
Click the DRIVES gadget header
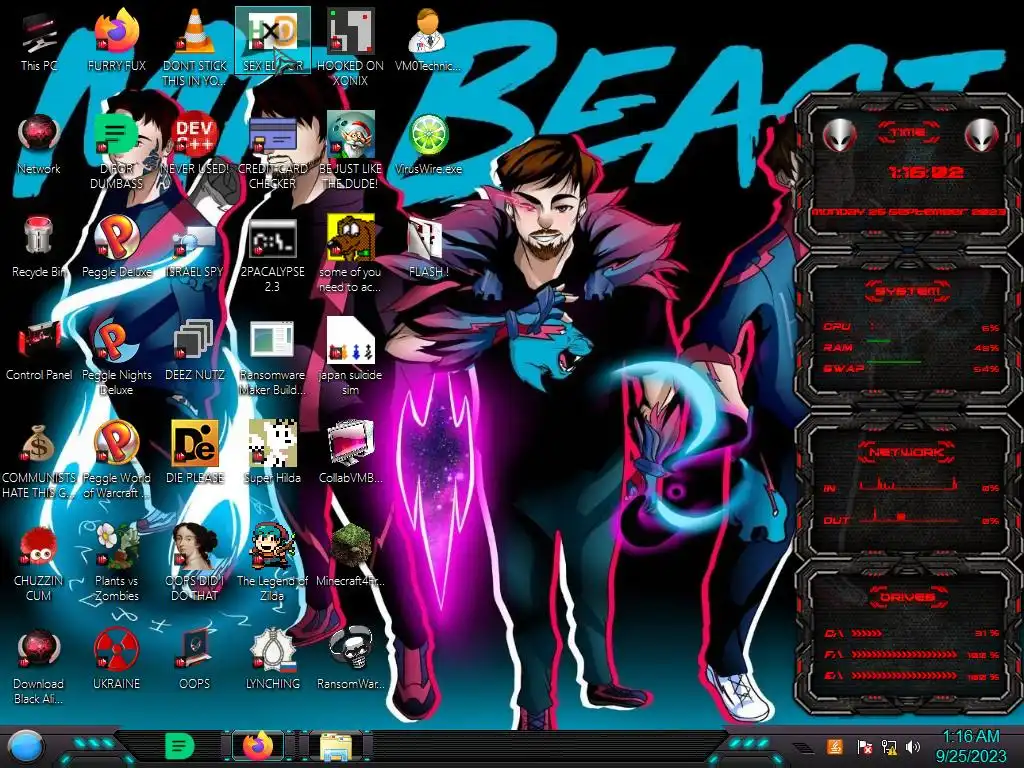908,597
